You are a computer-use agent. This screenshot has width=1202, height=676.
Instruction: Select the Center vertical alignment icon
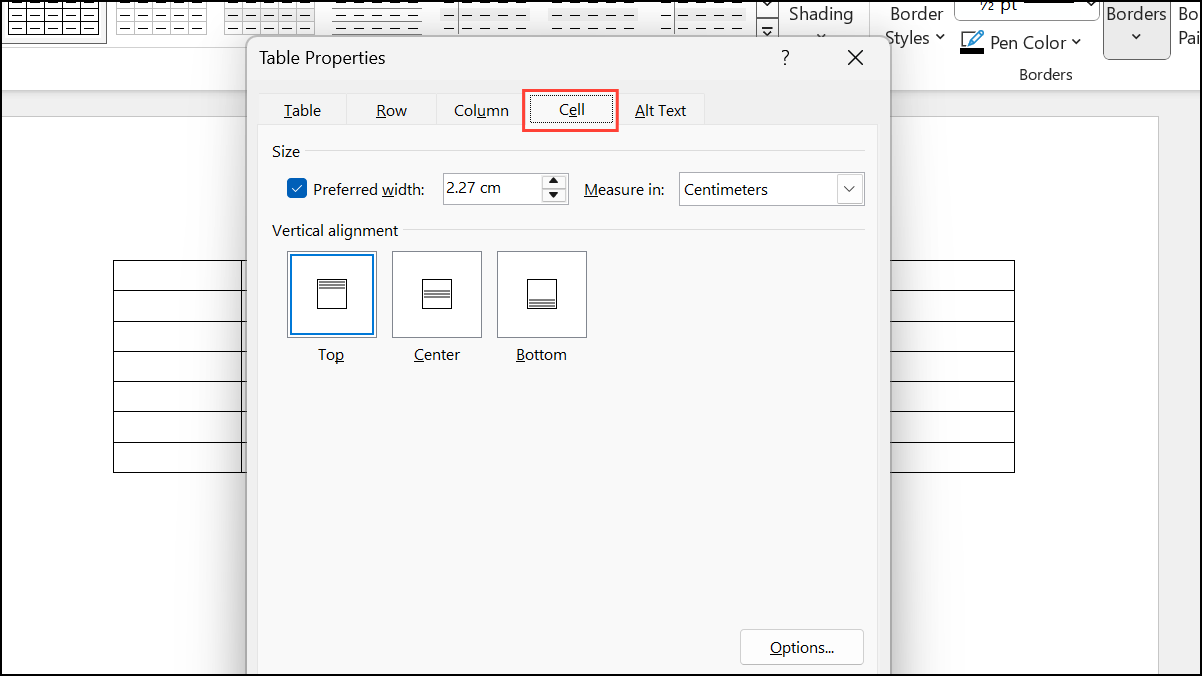tap(436, 294)
